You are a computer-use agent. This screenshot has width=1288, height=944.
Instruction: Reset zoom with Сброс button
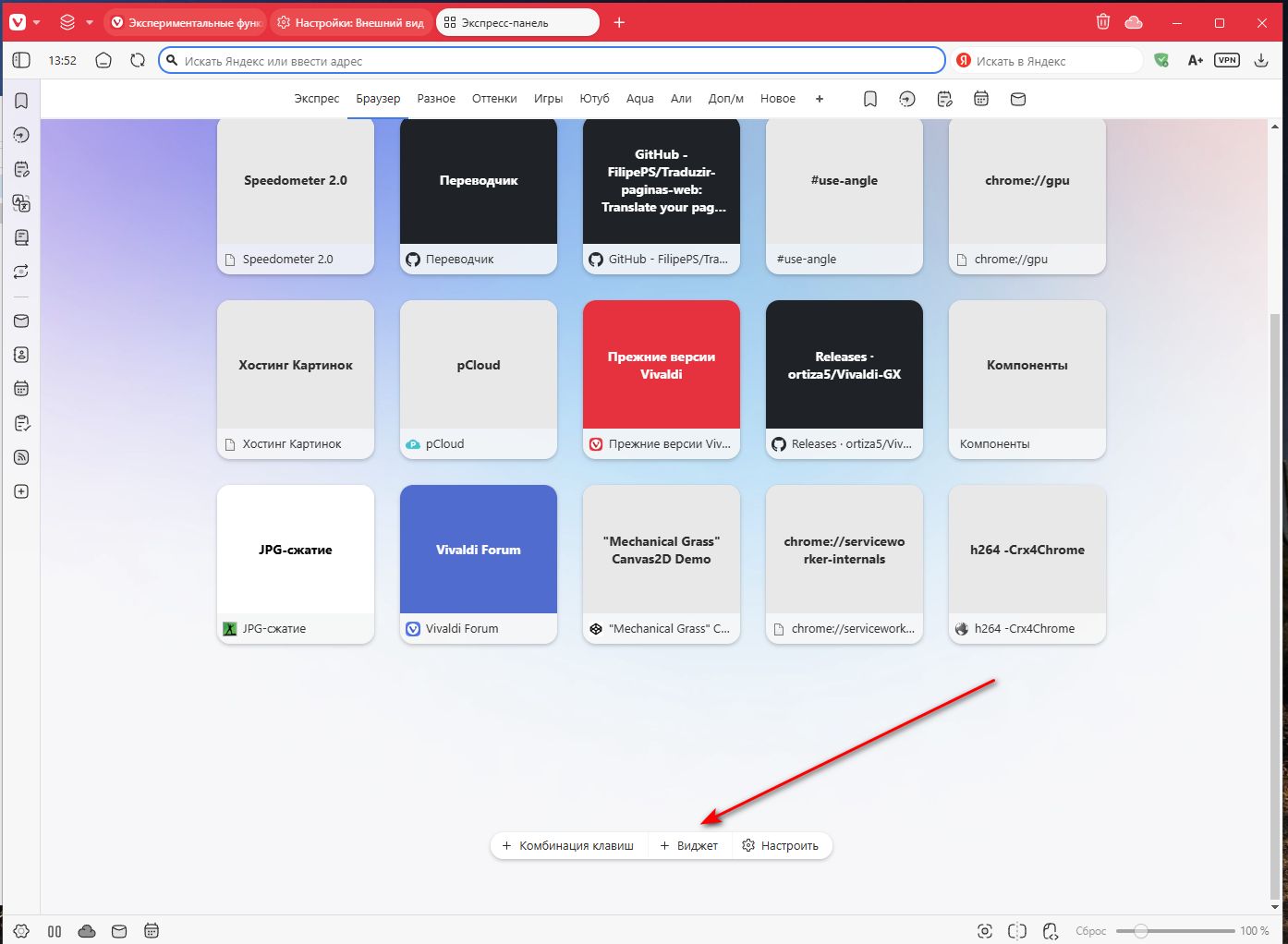pos(1090,931)
